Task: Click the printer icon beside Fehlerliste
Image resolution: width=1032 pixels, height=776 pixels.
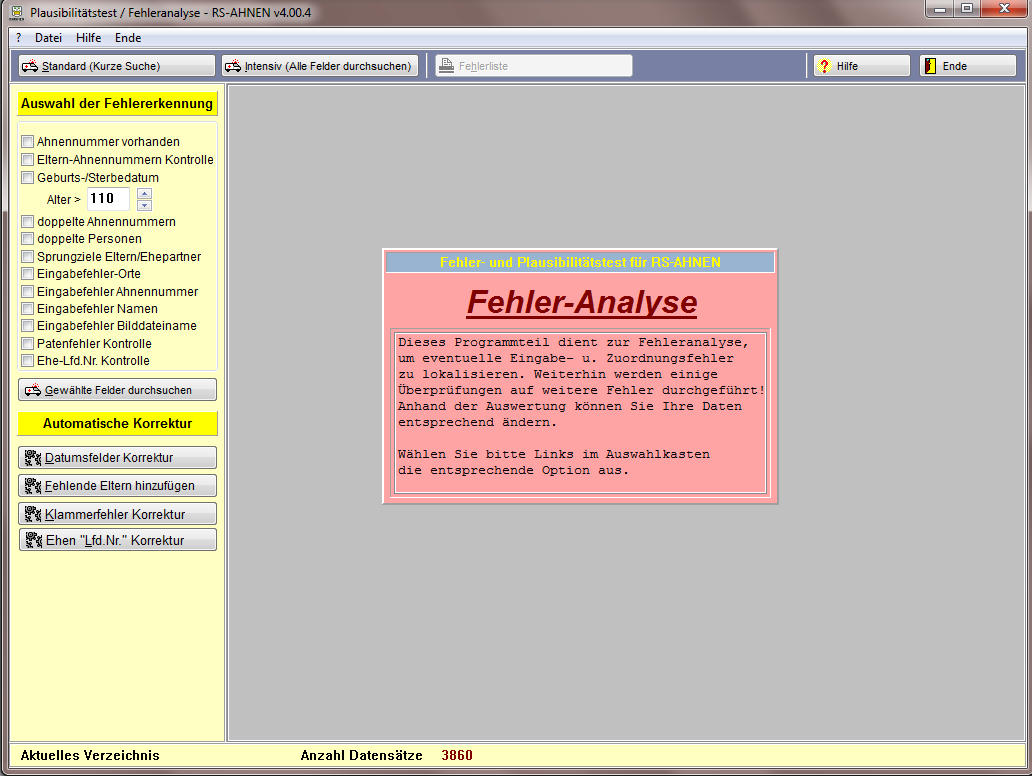Action: point(446,66)
